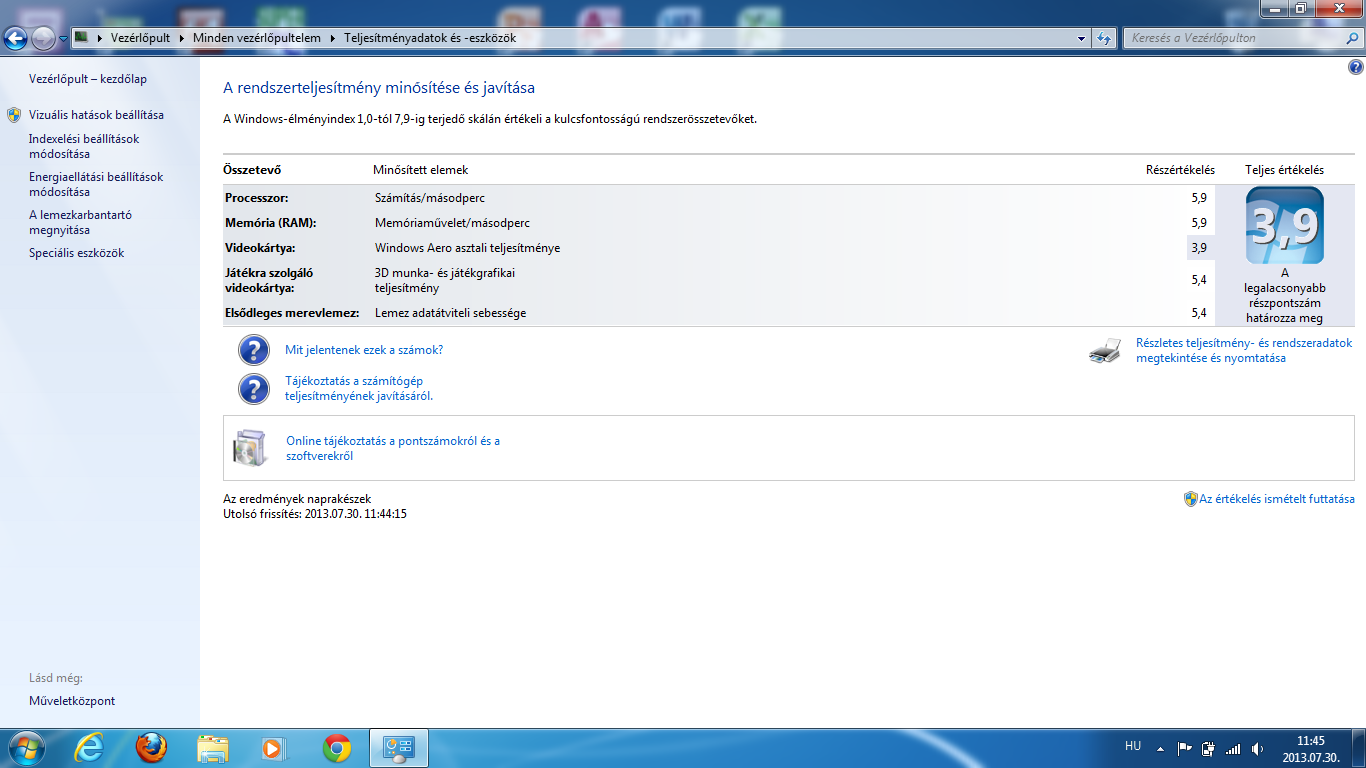Open Vezérlőpult – kezdőlap link

[x=88, y=79]
